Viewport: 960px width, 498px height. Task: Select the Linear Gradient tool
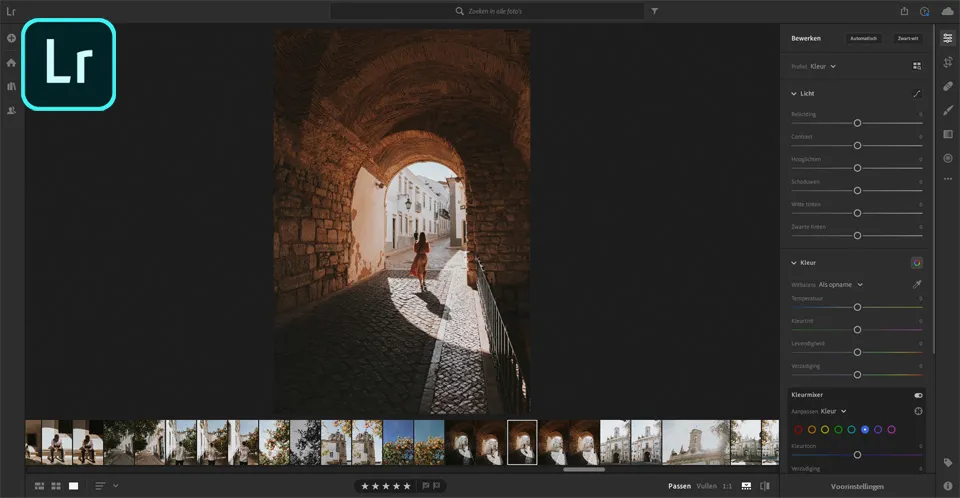948,134
